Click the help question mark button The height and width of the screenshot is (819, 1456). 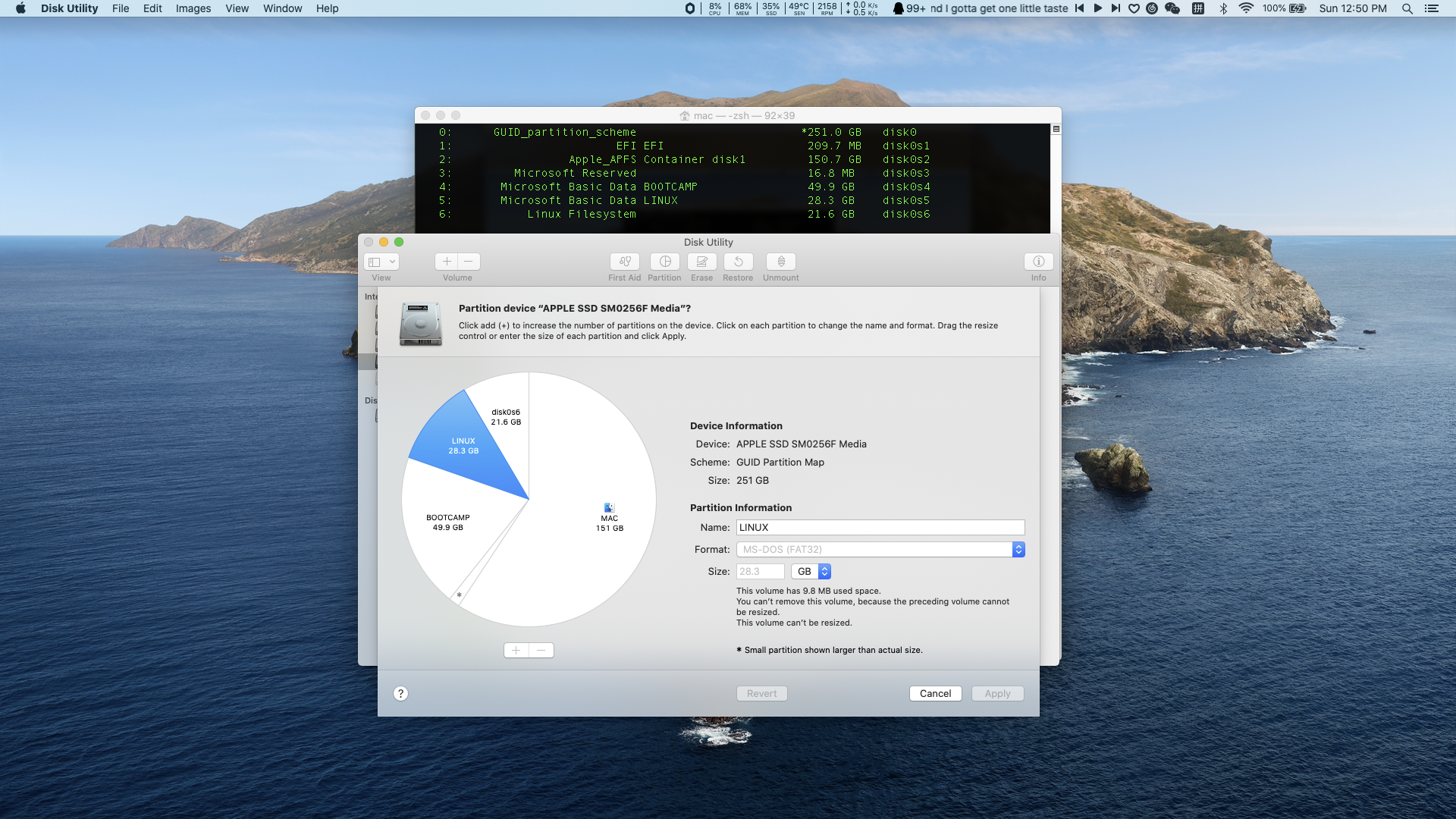click(400, 694)
